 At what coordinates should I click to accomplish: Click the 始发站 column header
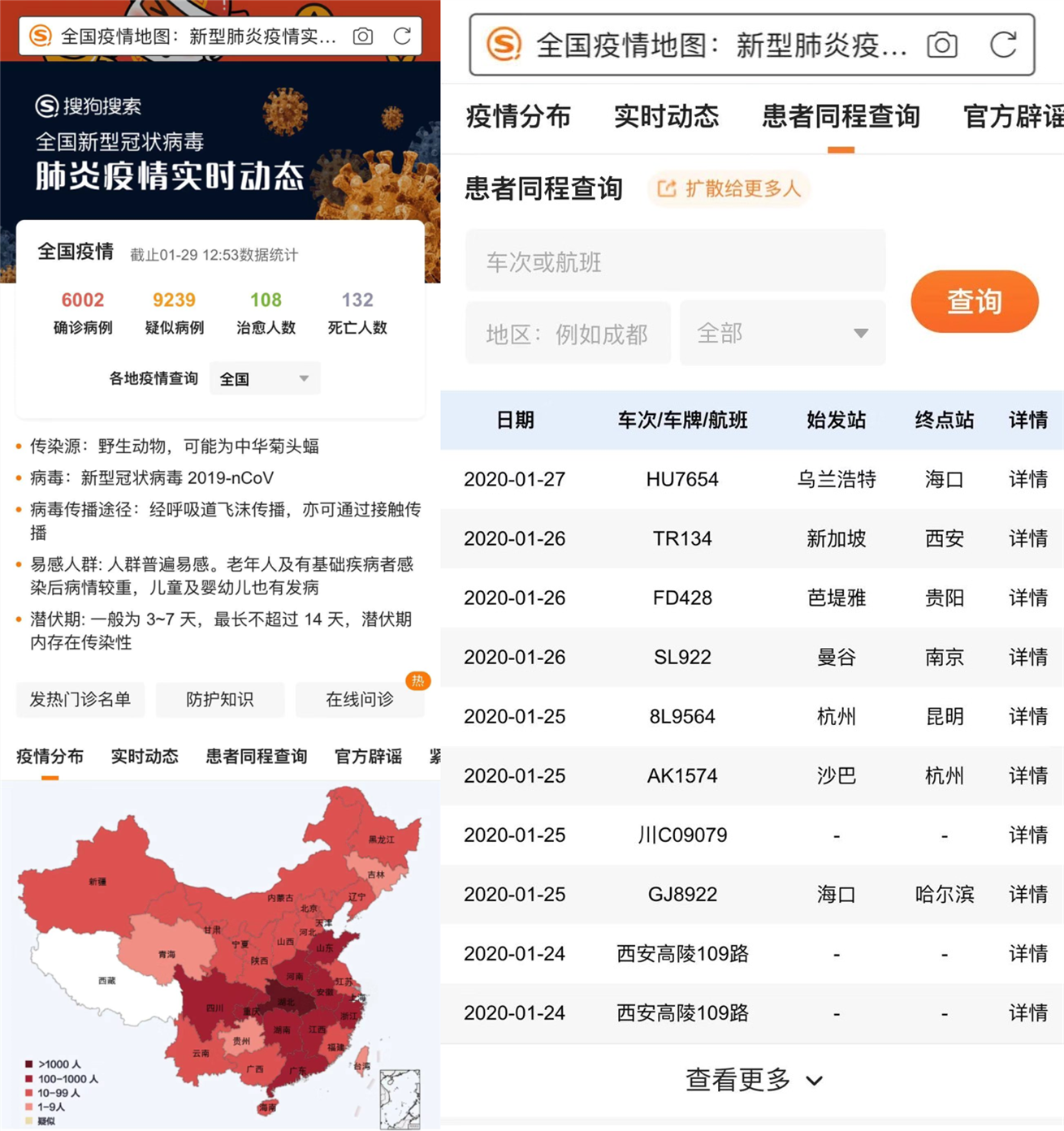836,420
